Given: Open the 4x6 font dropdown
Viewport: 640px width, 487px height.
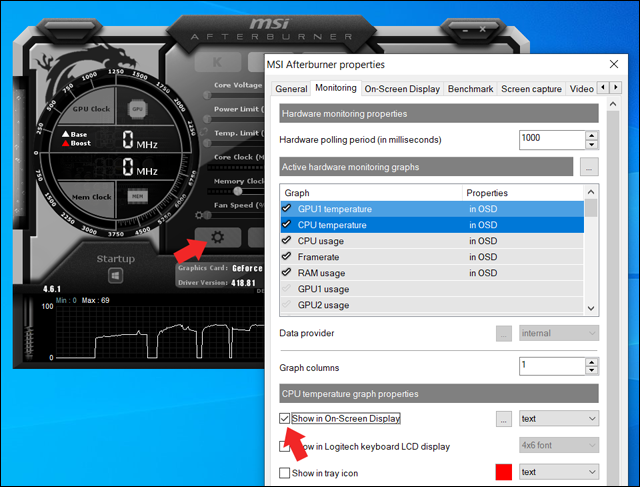Looking at the screenshot, I should pos(559,445).
